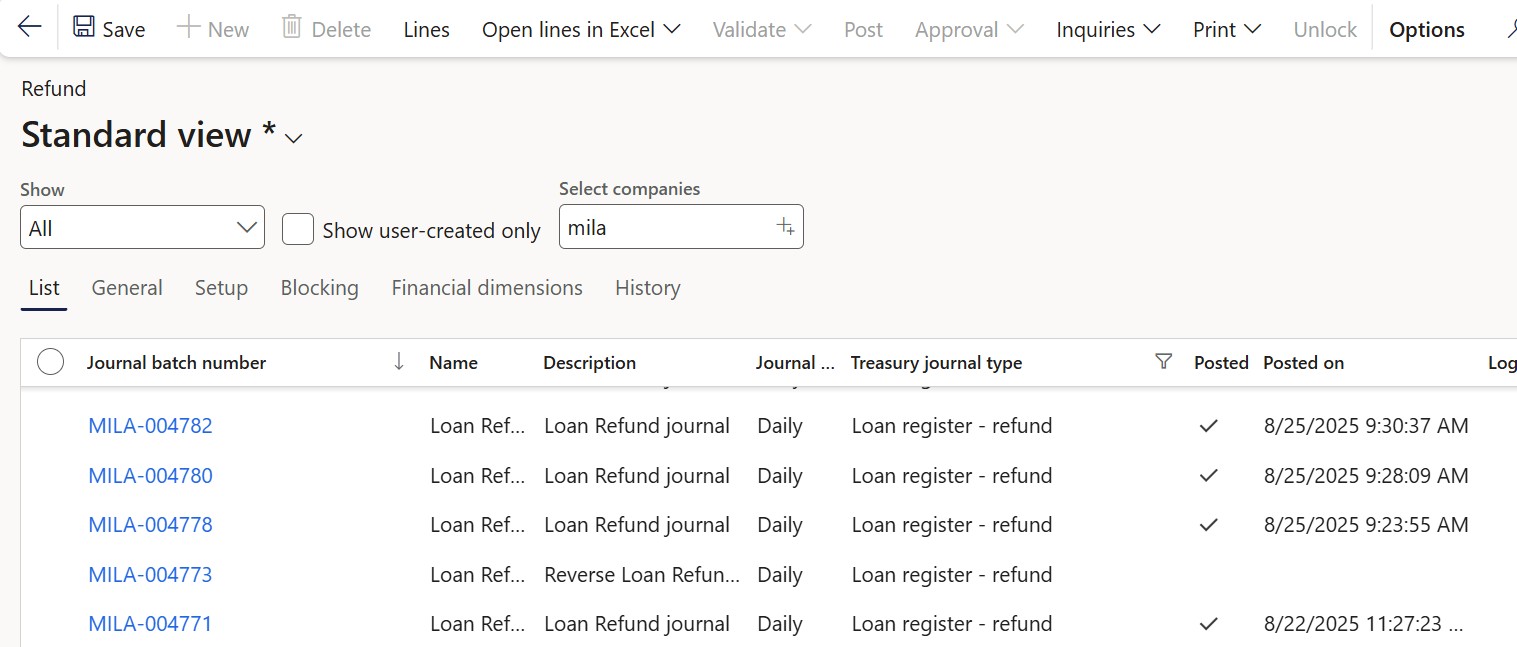Enable the Show user-created only checkbox
Screen dimensions: 1517x647
pos(298,229)
